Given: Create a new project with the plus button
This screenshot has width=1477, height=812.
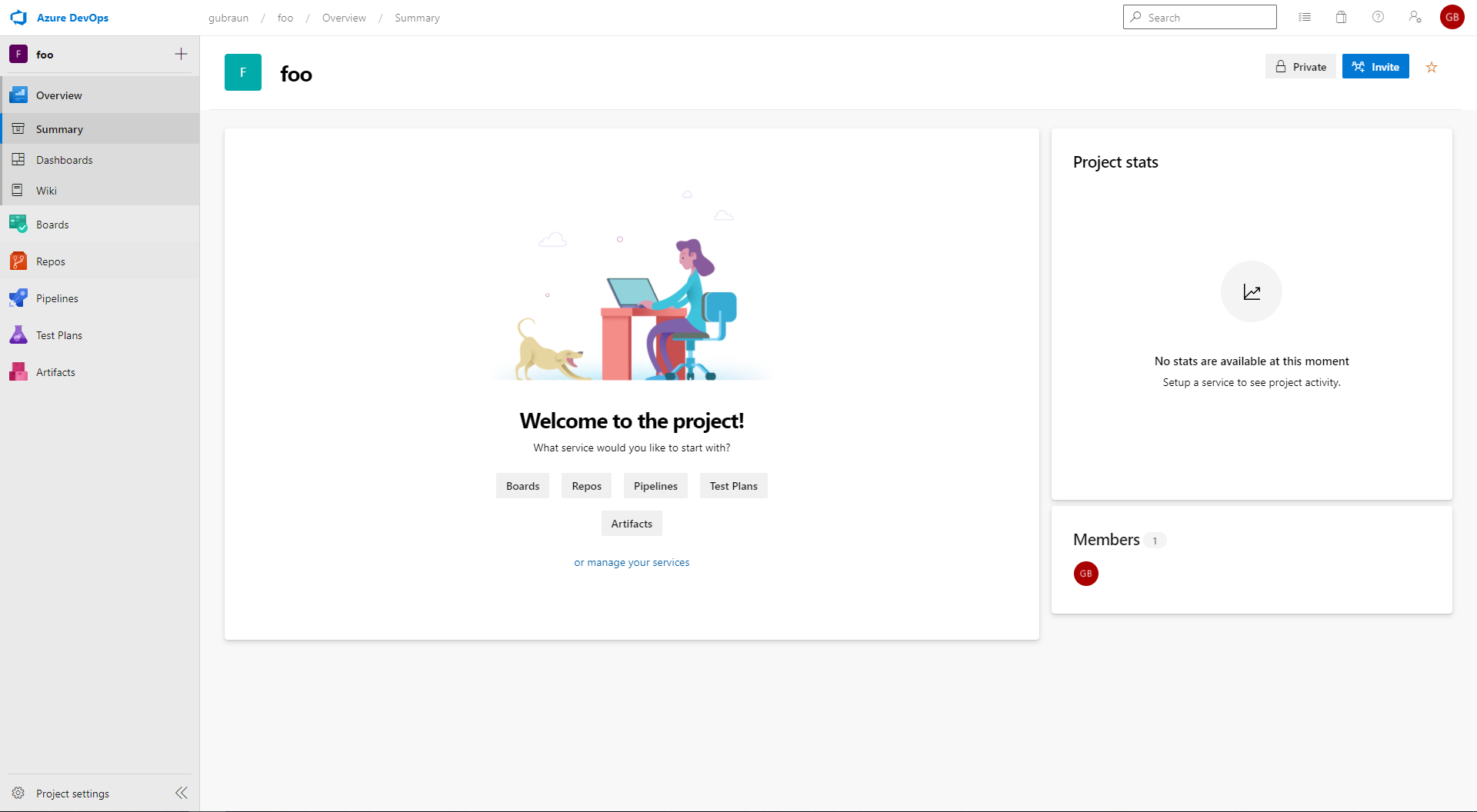Looking at the screenshot, I should point(181,54).
